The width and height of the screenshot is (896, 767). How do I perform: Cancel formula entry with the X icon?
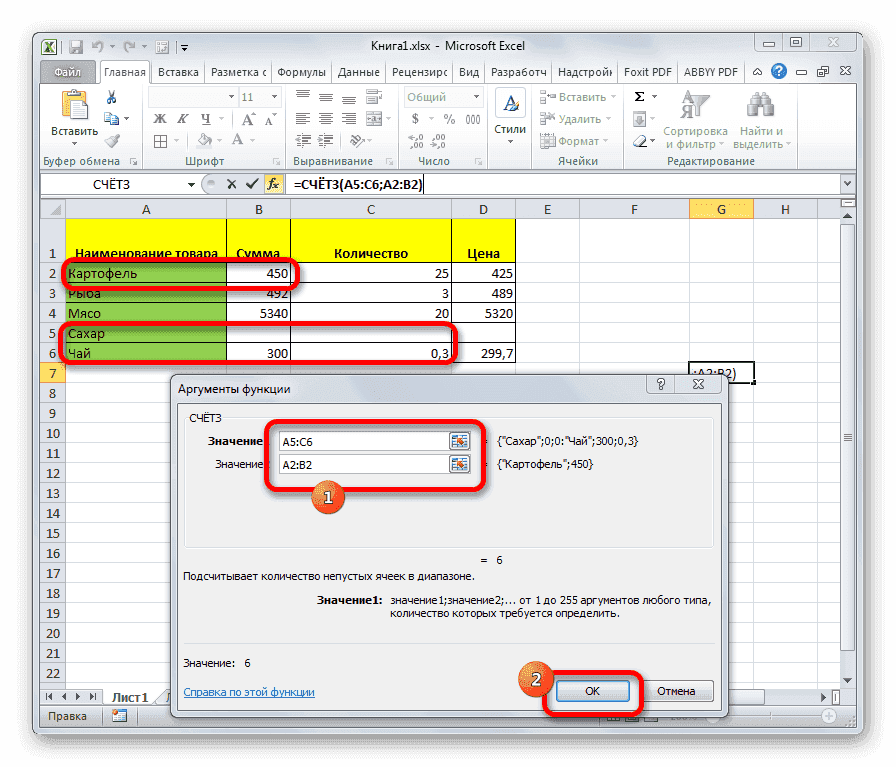pos(232,184)
